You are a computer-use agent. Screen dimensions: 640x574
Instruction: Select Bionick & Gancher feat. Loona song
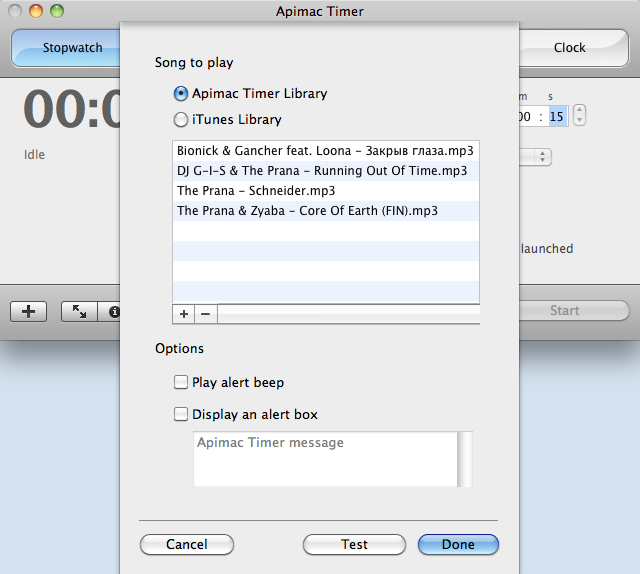[x=326, y=151]
